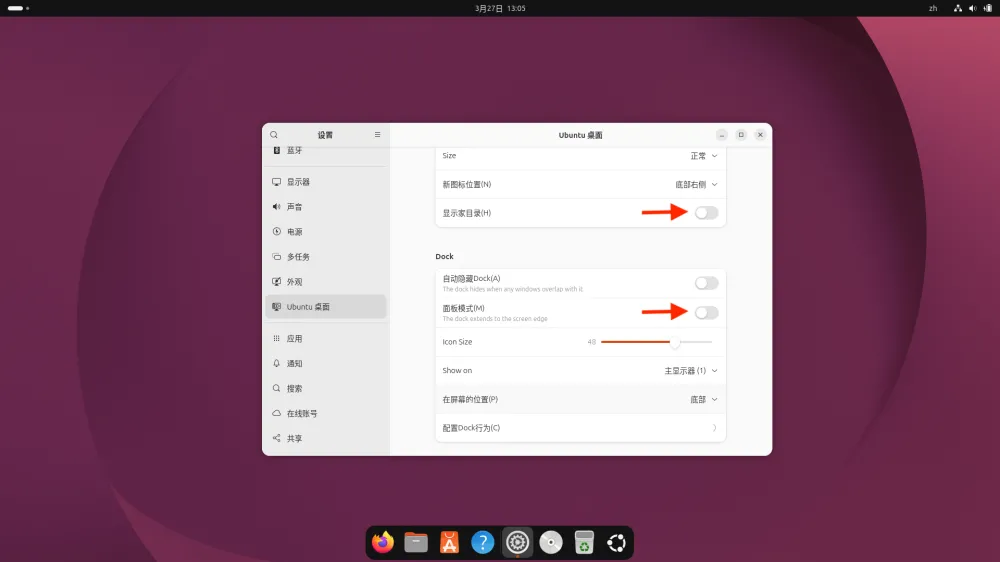Click the Icon Size slider handle
1000x562 pixels.
click(x=675, y=342)
